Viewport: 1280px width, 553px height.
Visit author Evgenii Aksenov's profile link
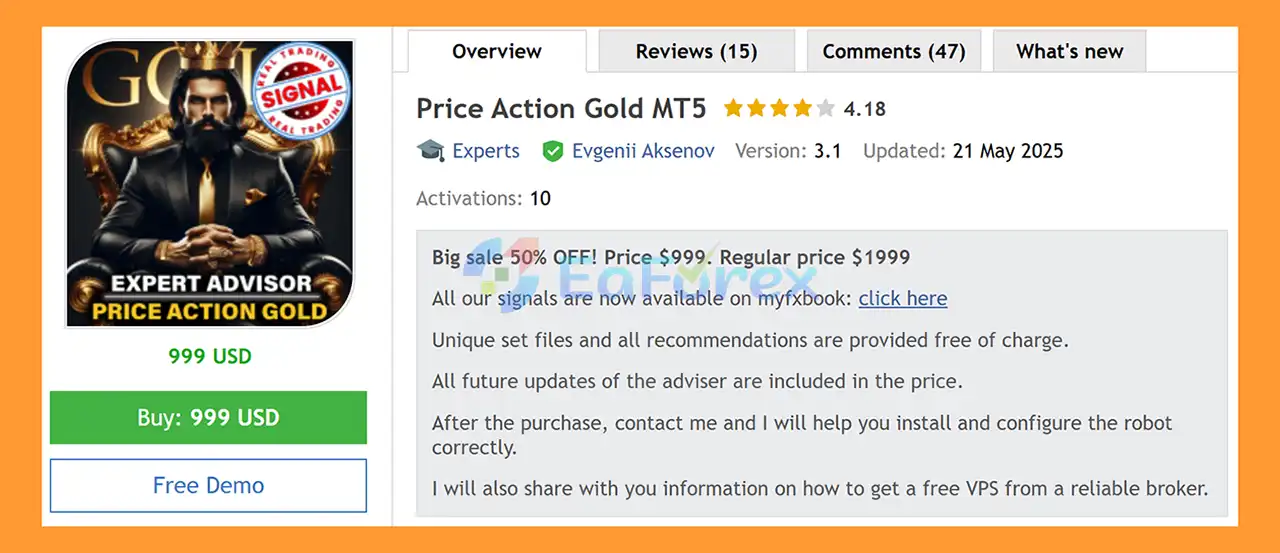[643, 151]
